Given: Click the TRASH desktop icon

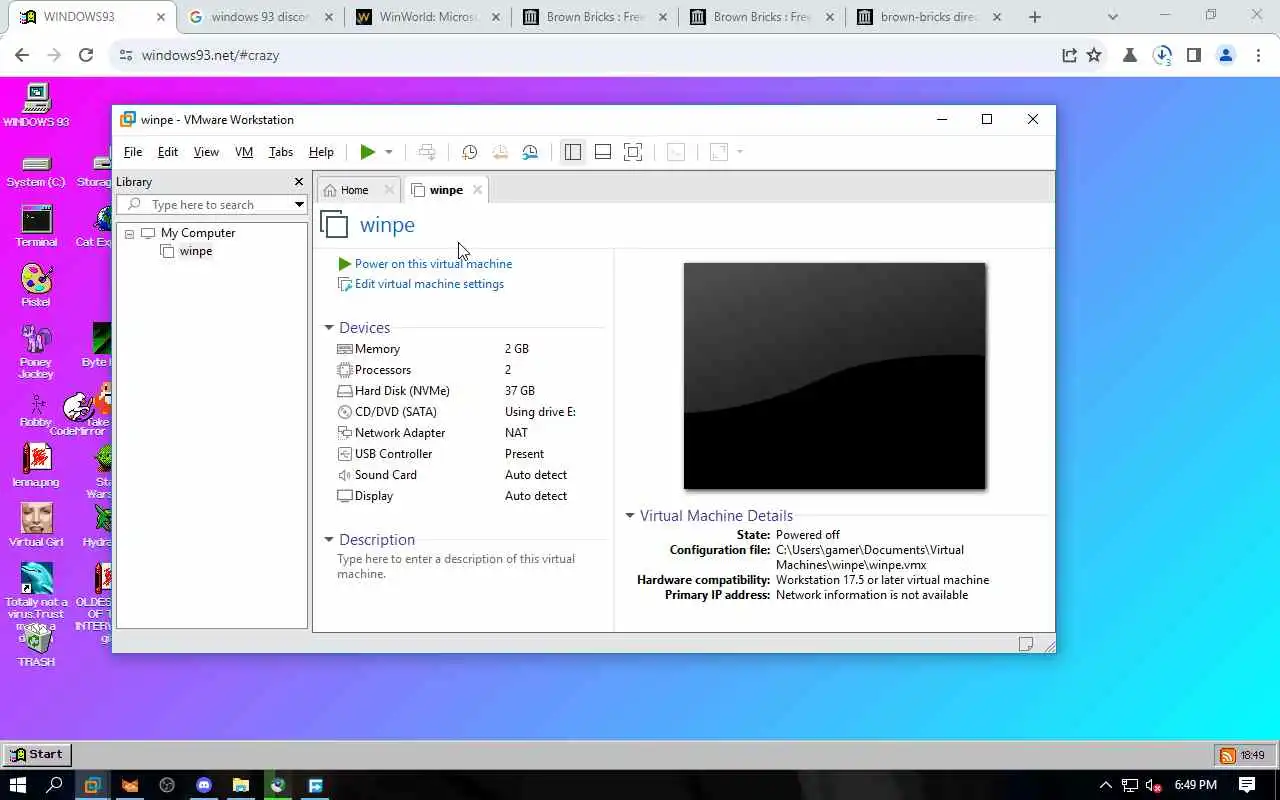Looking at the screenshot, I should tap(36, 645).
